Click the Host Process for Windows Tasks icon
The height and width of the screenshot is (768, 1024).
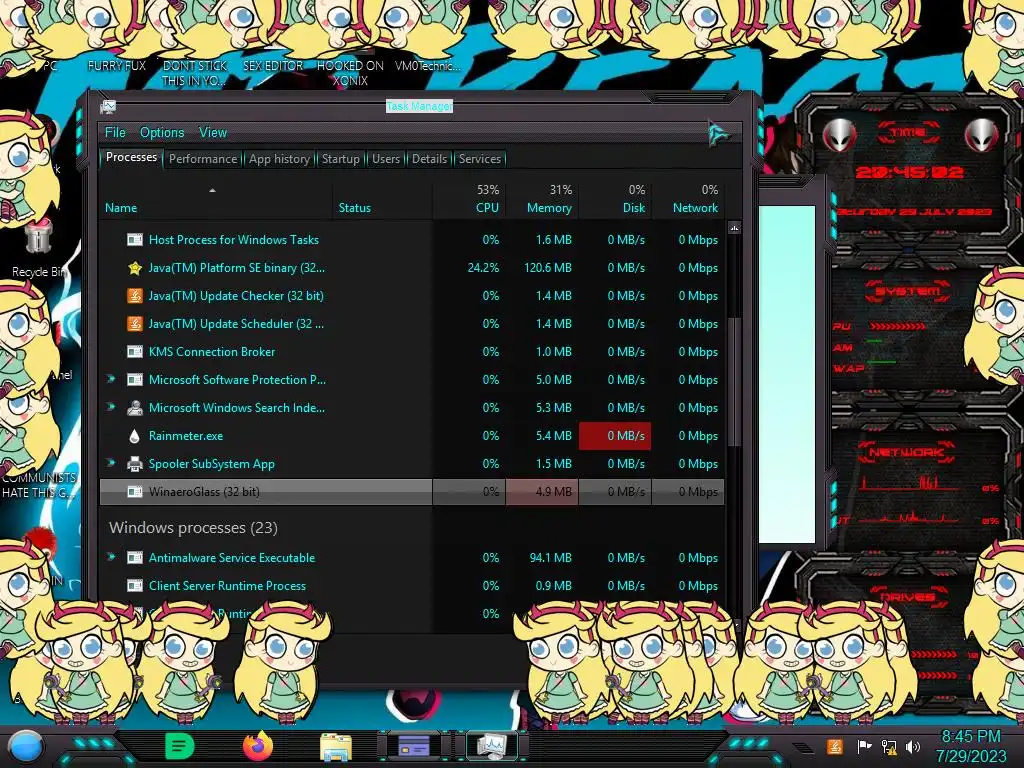point(135,240)
